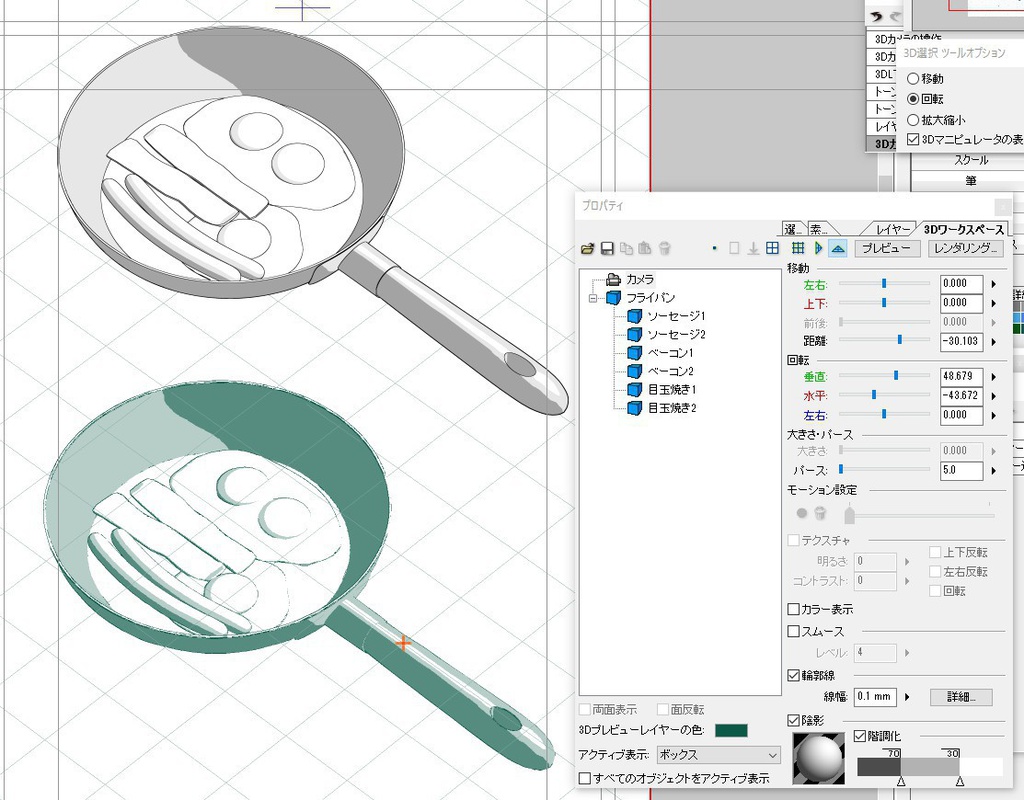Click arrow next to 水平 value
This screenshot has height=800, width=1024.
pos(994,396)
